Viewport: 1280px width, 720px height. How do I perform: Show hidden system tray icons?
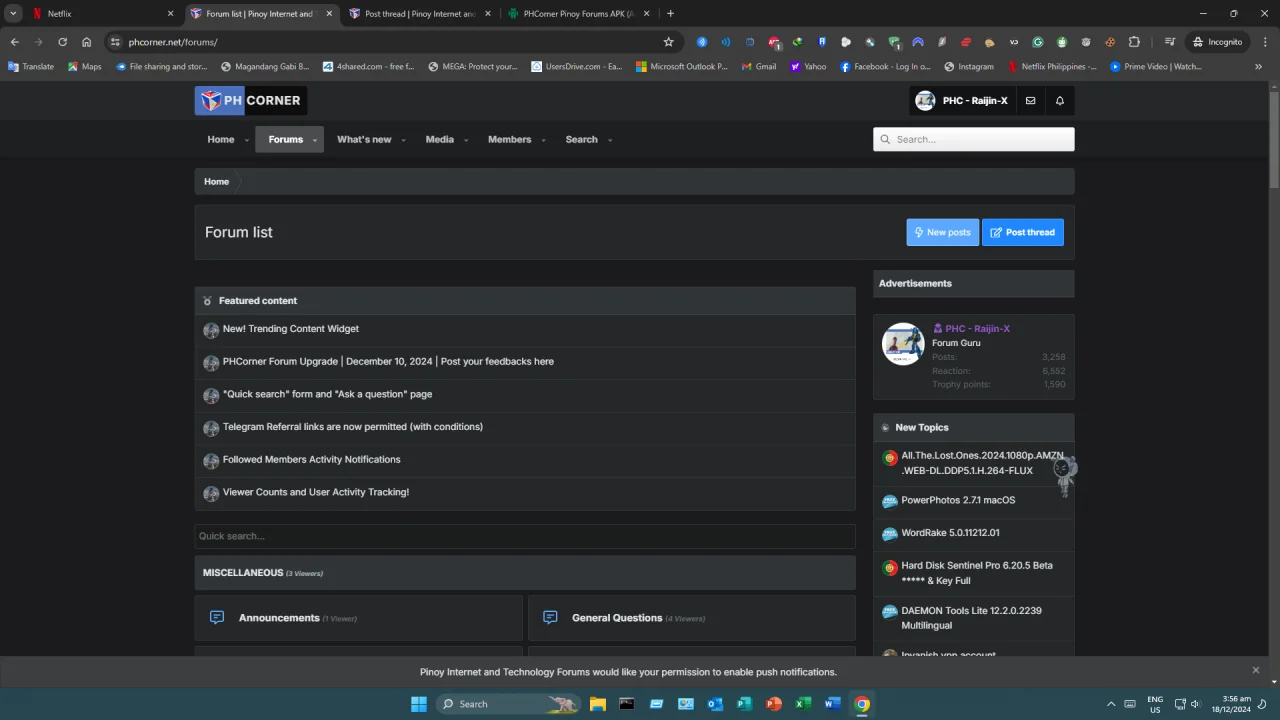1110,704
